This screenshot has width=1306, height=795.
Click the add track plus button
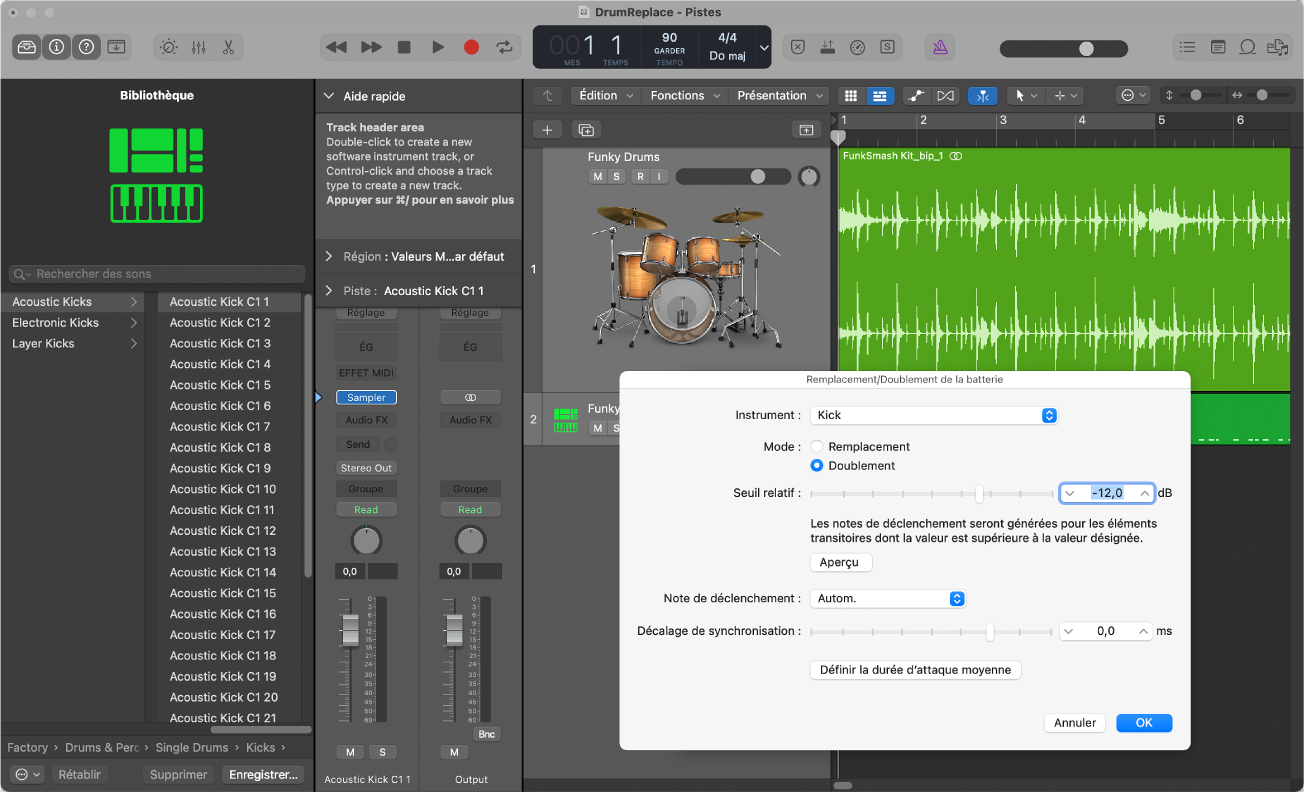coord(547,130)
